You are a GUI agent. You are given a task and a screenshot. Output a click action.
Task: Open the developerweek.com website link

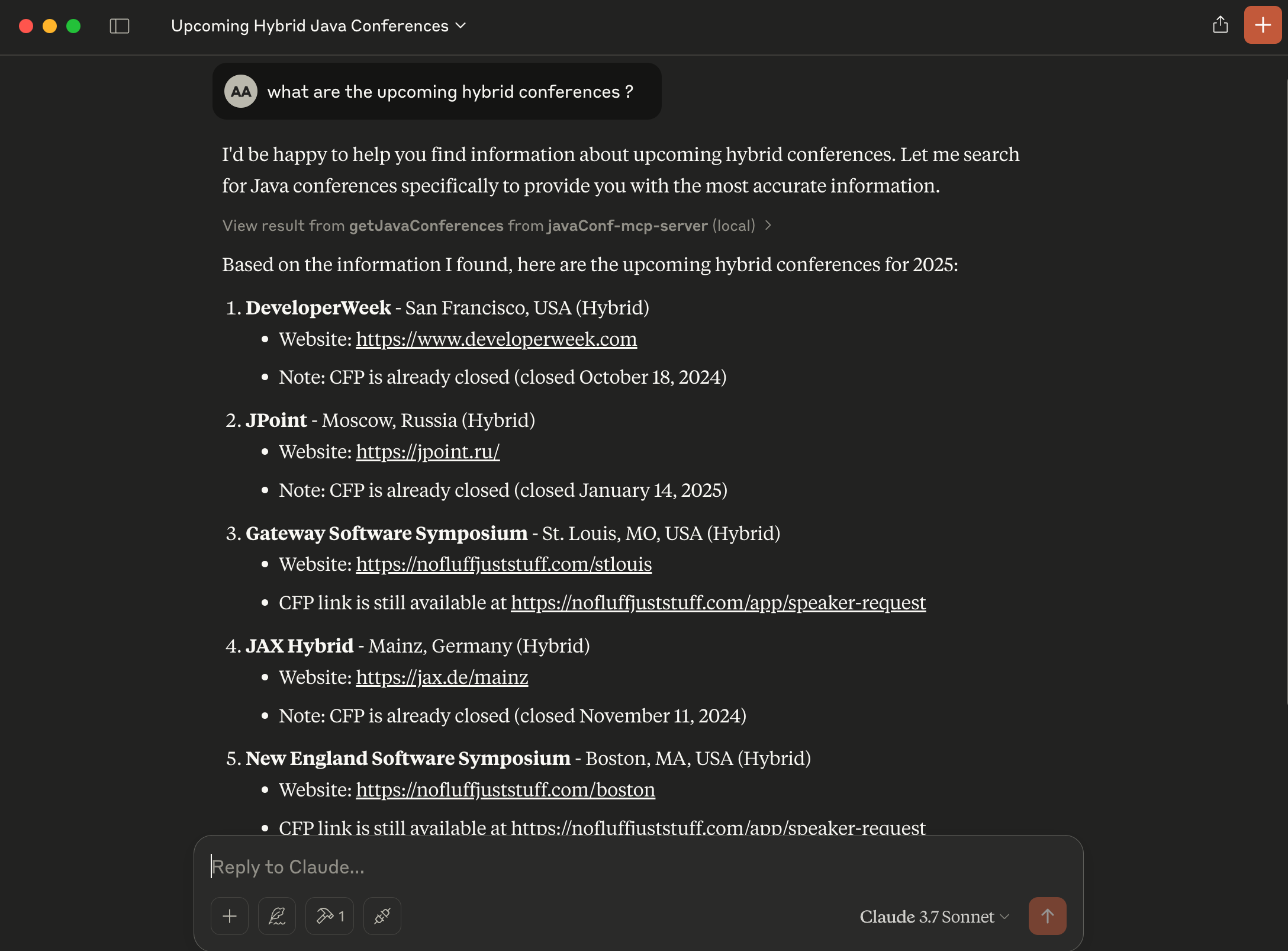(x=496, y=339)
